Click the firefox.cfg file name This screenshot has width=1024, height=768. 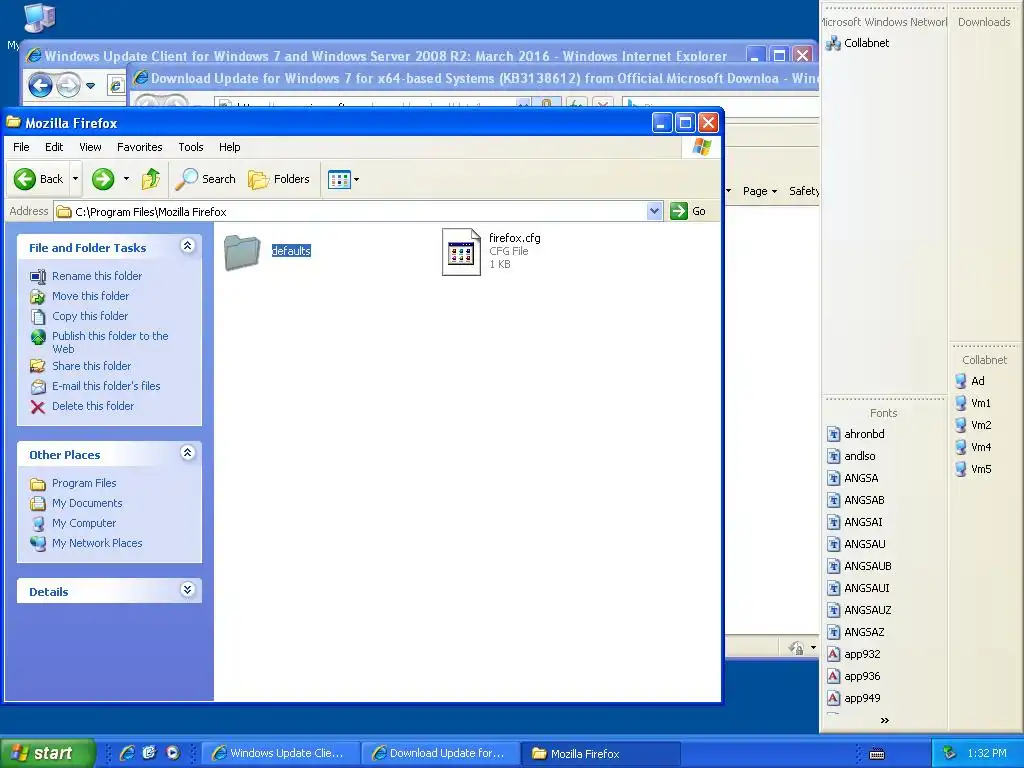pos(515,238)
